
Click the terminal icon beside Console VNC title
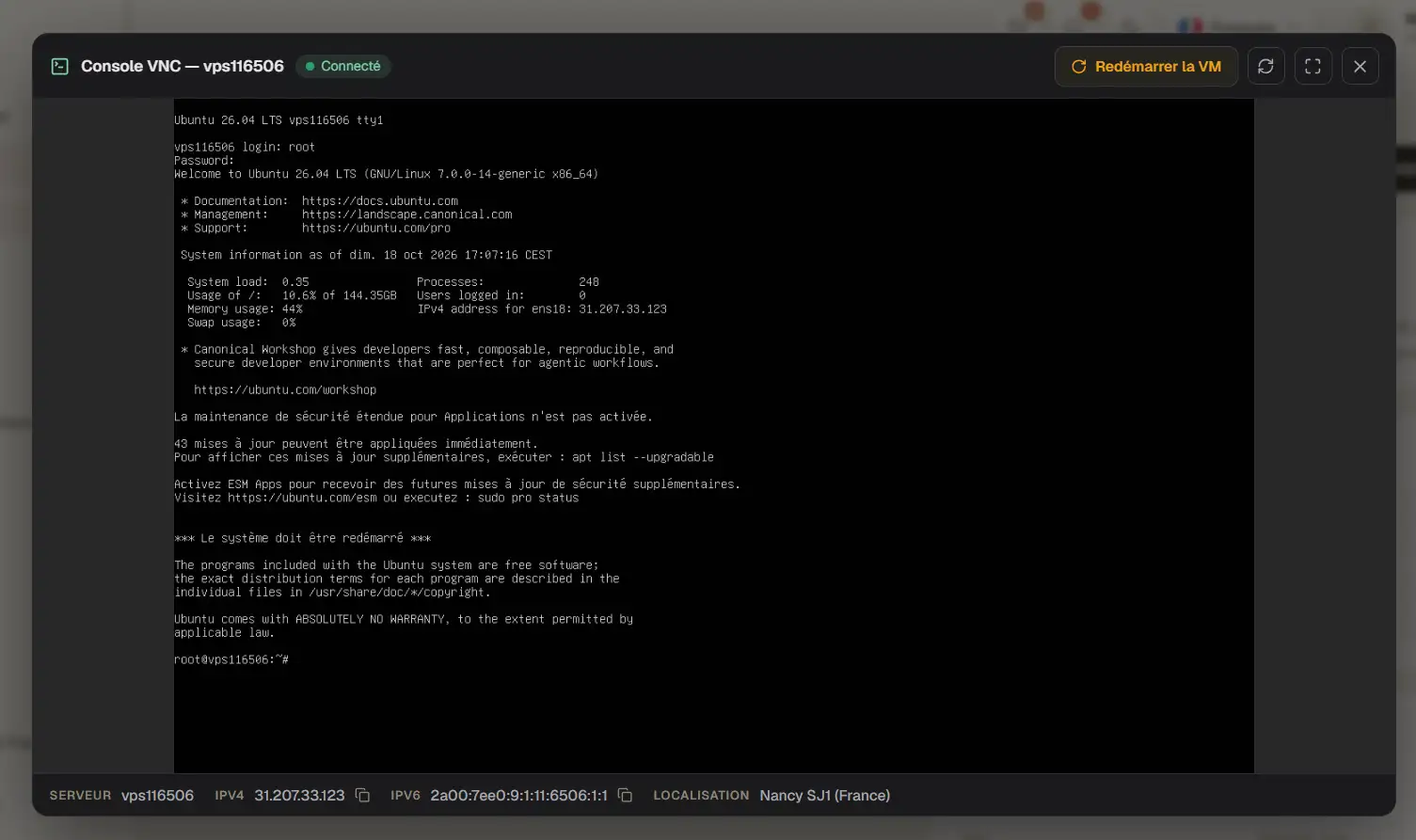pos(60,66)
